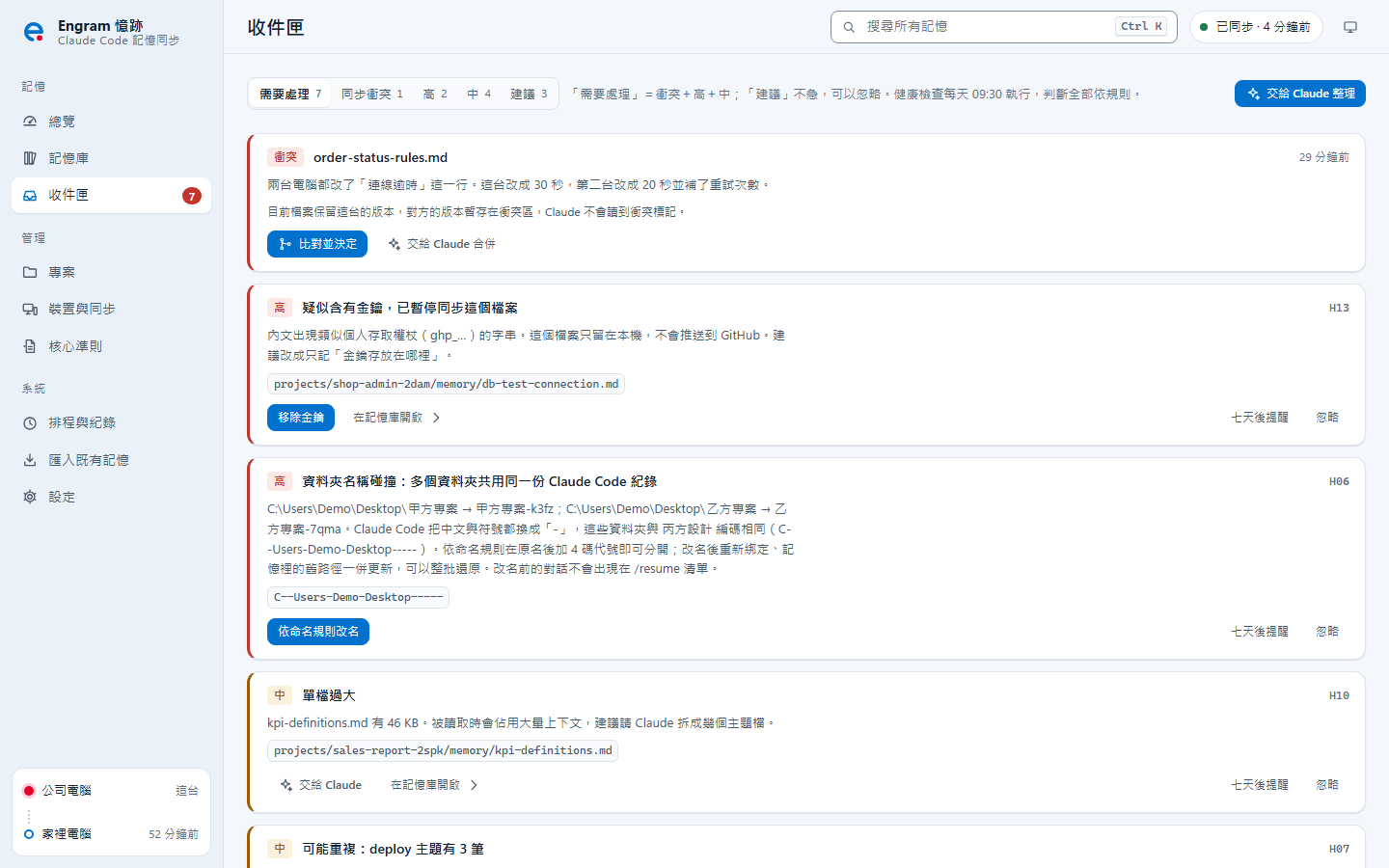The height and width of the screenshot is (868, 1389).
Task: Click the search magnifier icon
Action: pyautogui.click(x=849, y=27)
